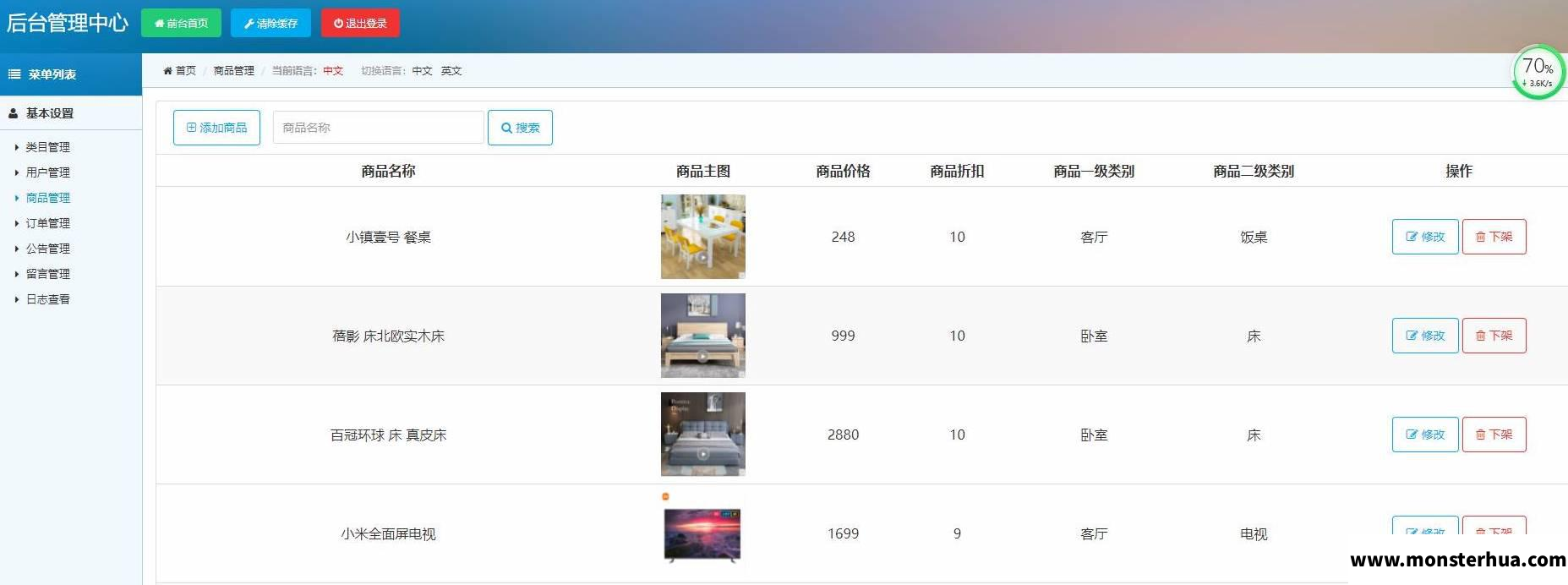Open 留言管理 in the sidebar
The image size is (1568, 585).
tap(47, 274)
